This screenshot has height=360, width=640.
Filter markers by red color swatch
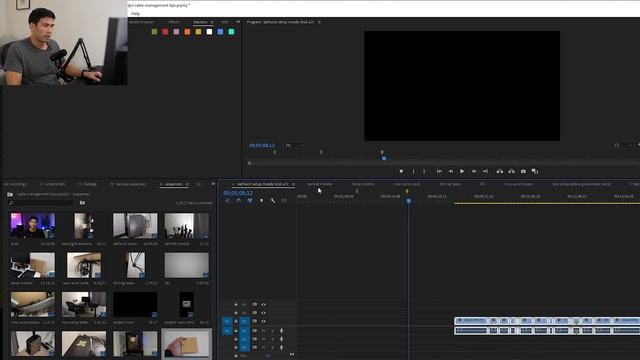coord(165,32)
